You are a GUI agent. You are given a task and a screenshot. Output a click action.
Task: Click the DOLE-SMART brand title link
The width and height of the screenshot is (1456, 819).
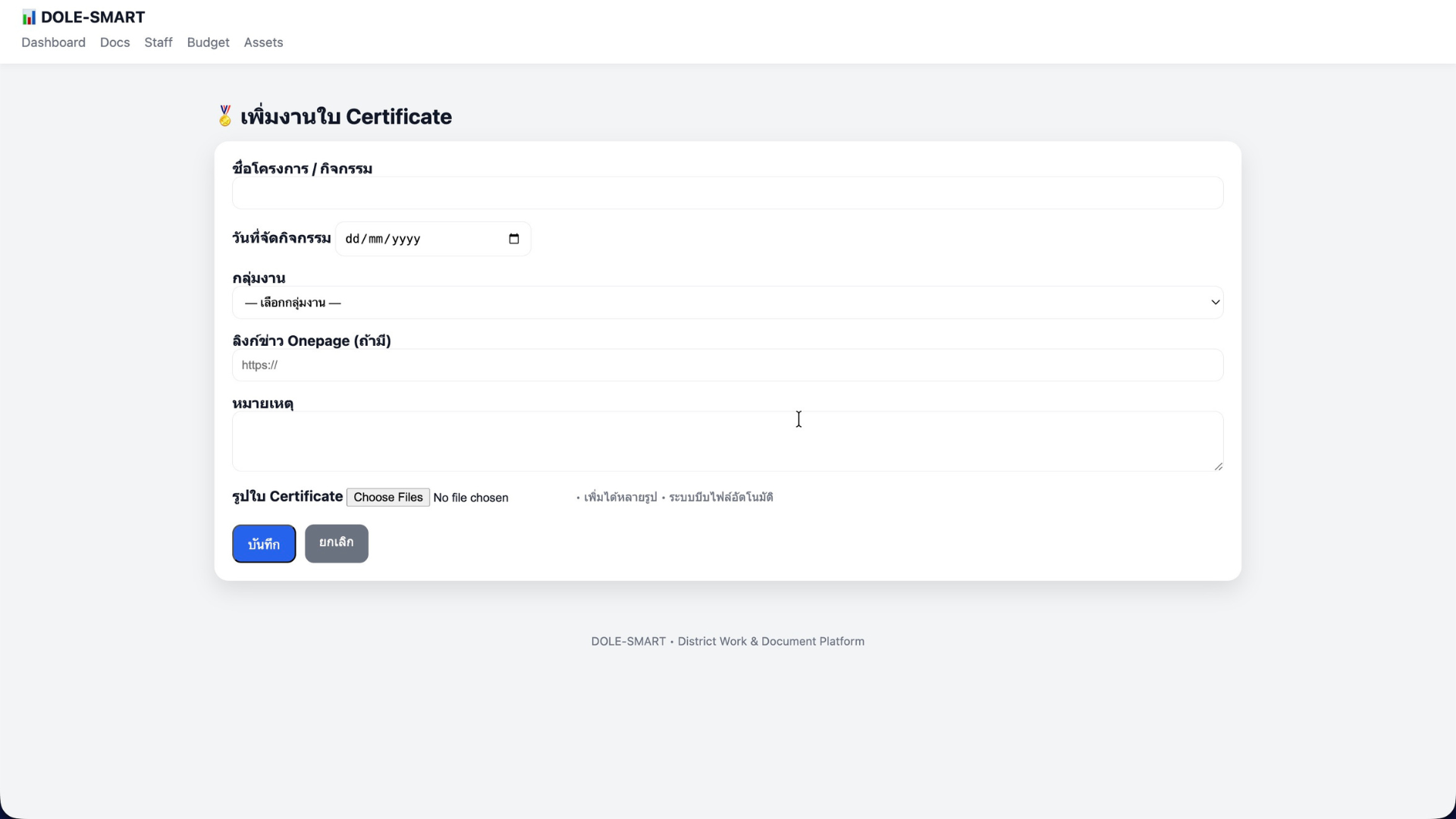click(93, 17)
